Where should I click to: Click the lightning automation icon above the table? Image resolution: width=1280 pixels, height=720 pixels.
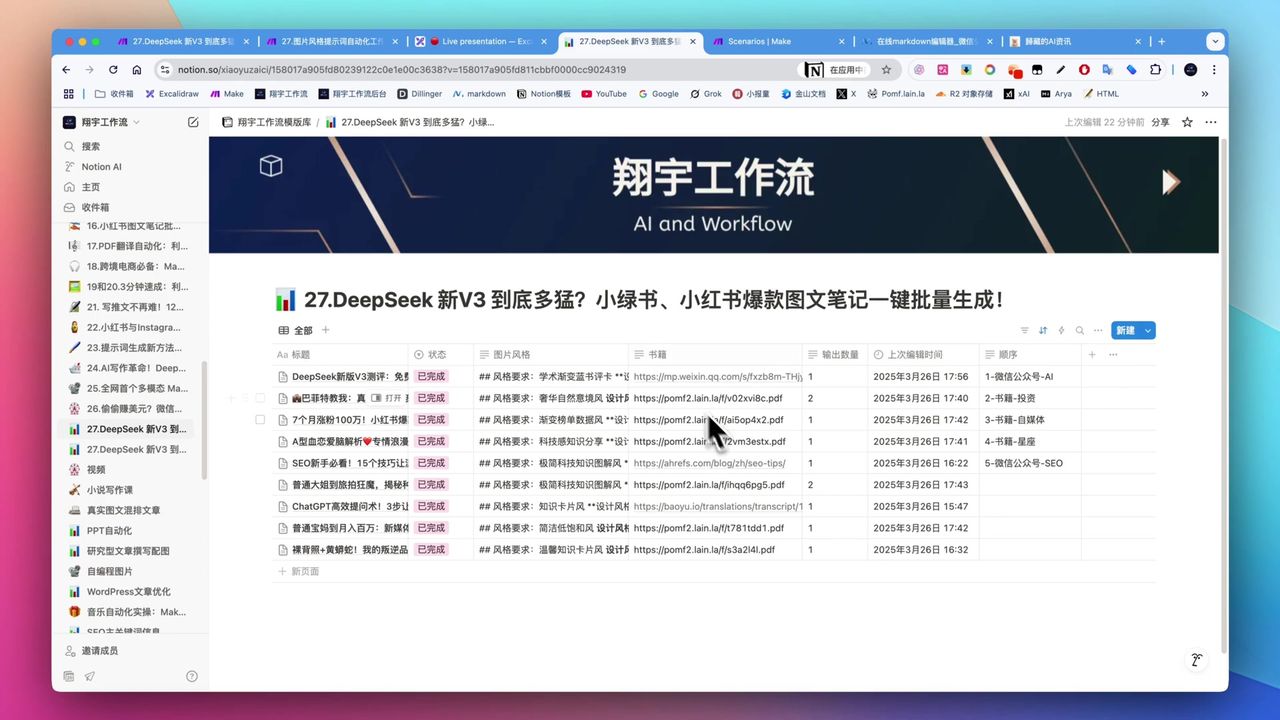1061,330
